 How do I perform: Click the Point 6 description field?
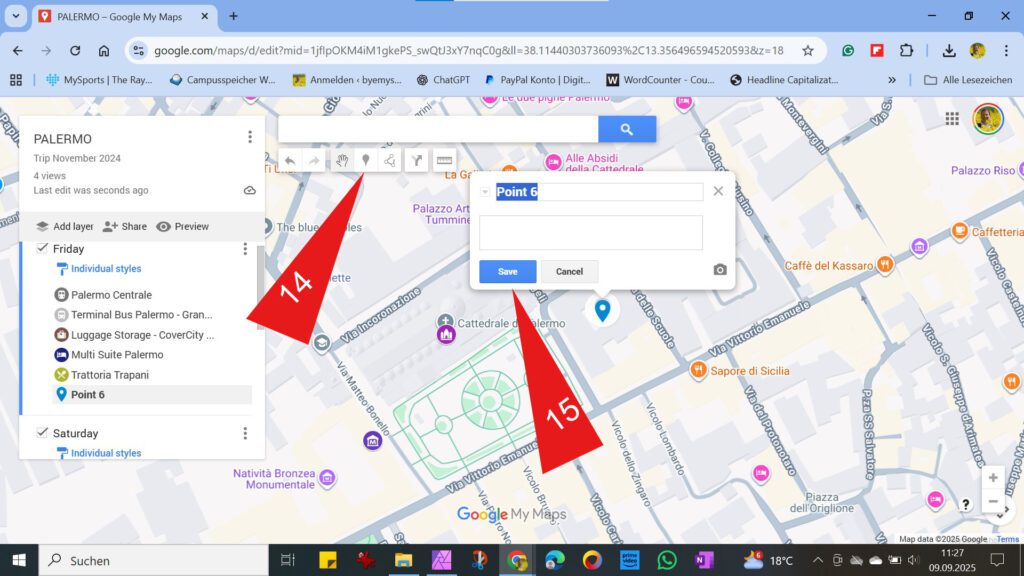click(590, 232)
